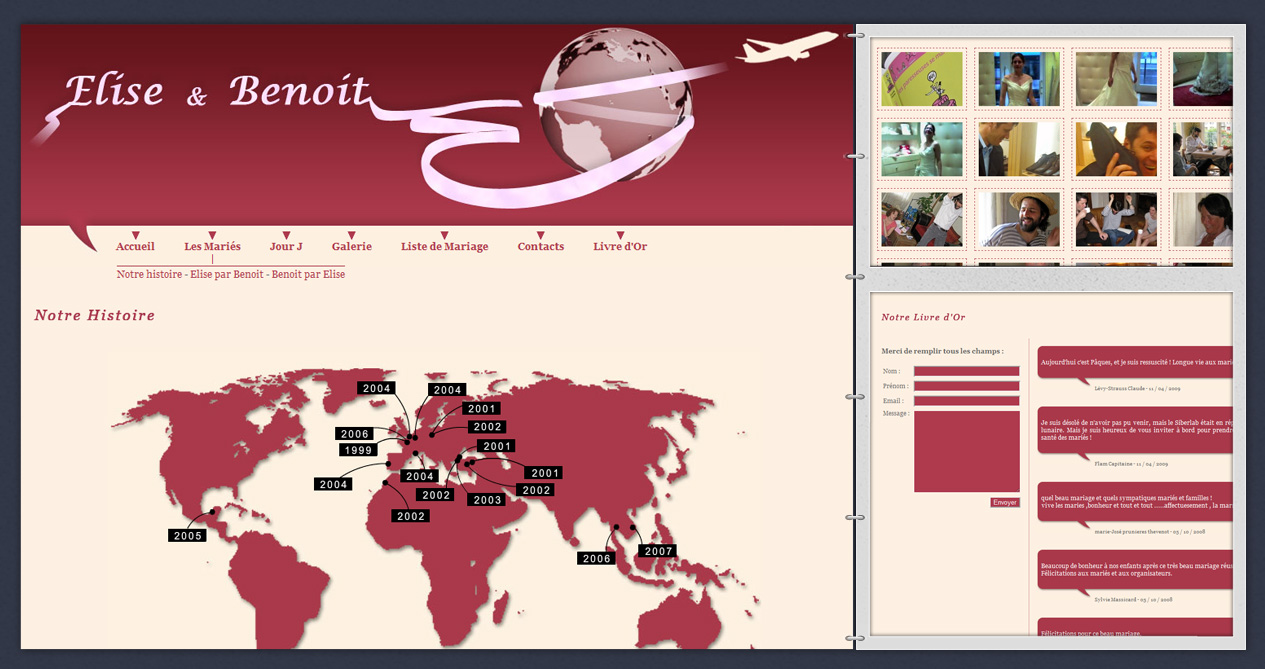Click the airplane icon at top
This screenshot has width=1265, height=669.
point(790,48)
